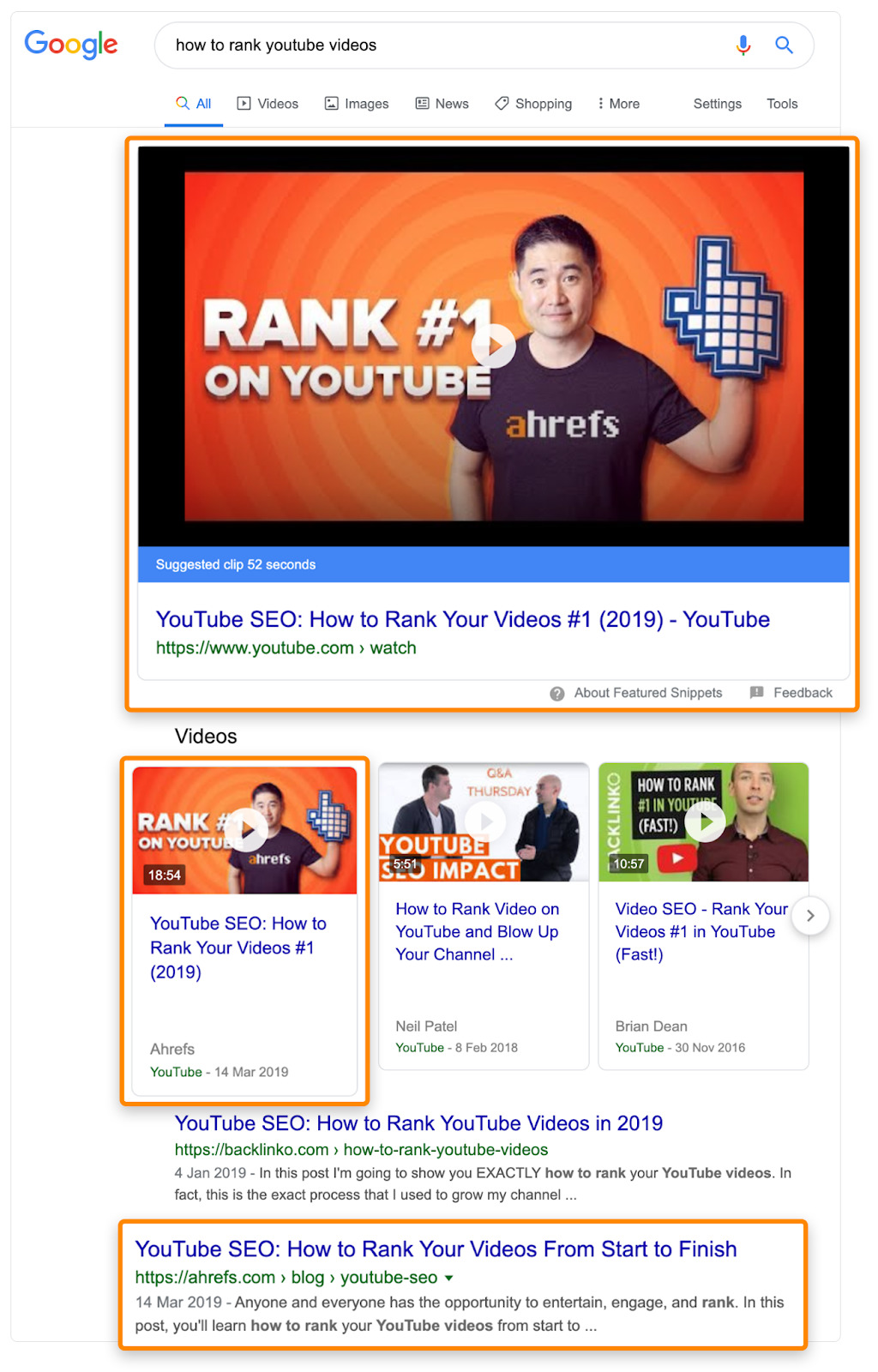Open the More search options menu
Viewport: 878px width, 1372px height.
[619, 104]
